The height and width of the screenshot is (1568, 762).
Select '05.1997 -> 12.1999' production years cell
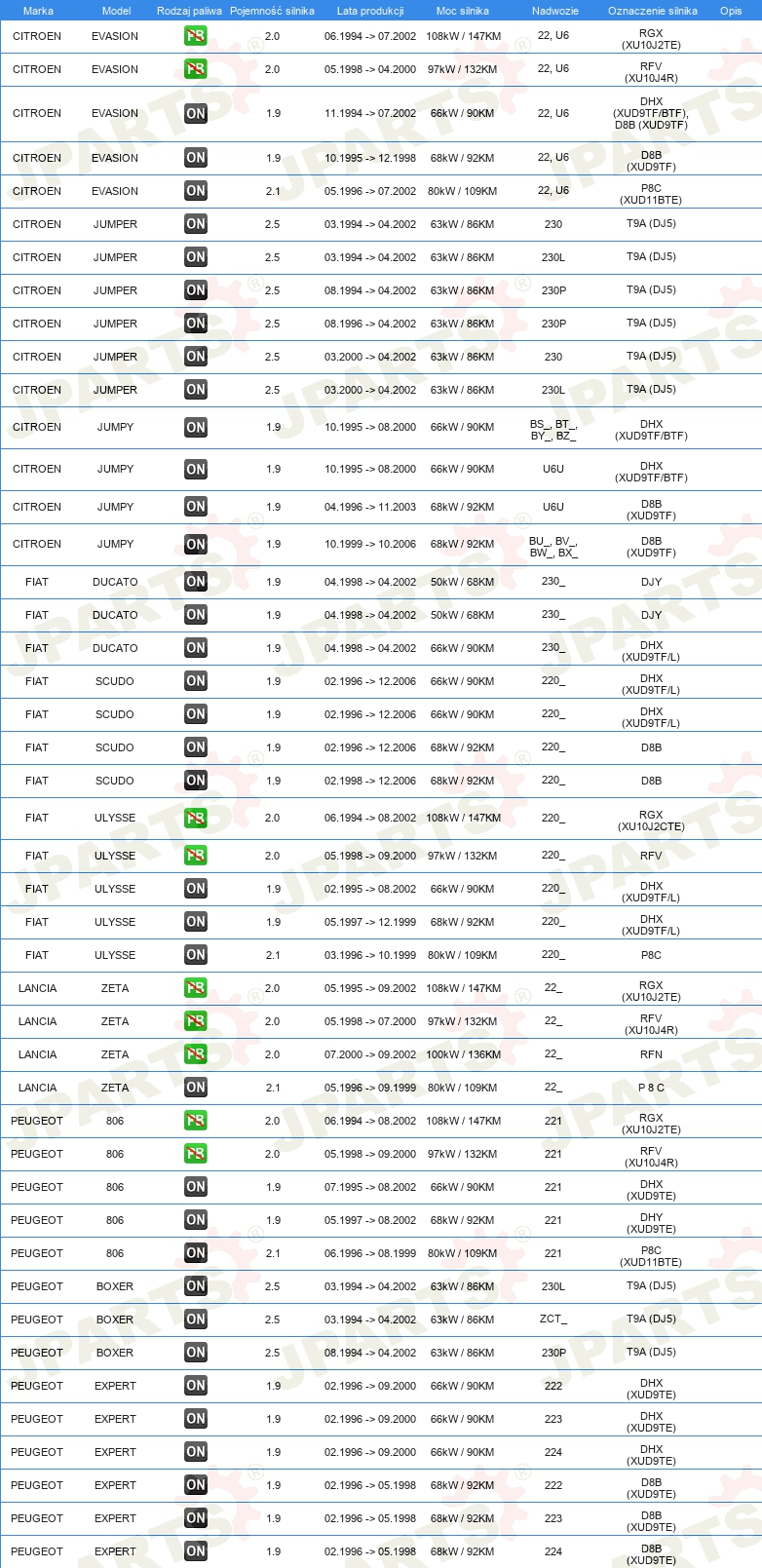pos(370,922)
